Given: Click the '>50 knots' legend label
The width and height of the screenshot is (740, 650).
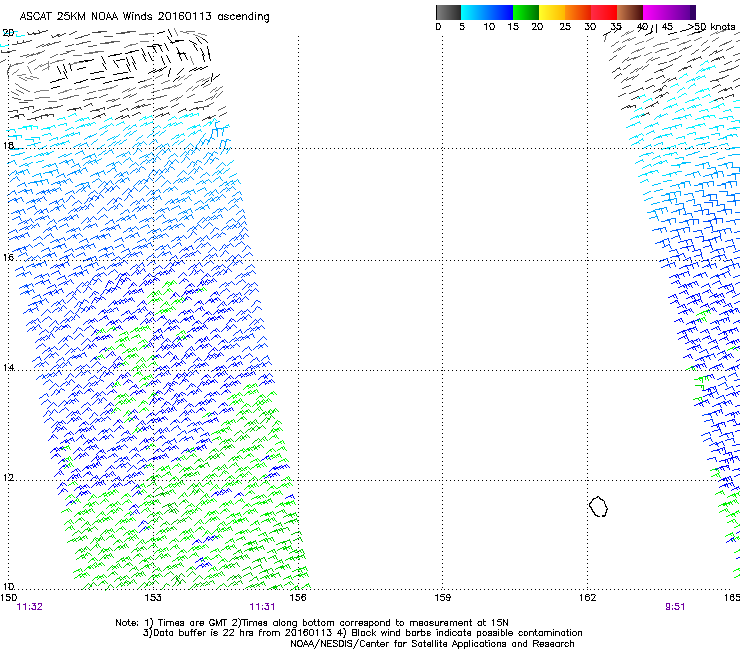Looking at the screenshot, I should pos(711,27).
